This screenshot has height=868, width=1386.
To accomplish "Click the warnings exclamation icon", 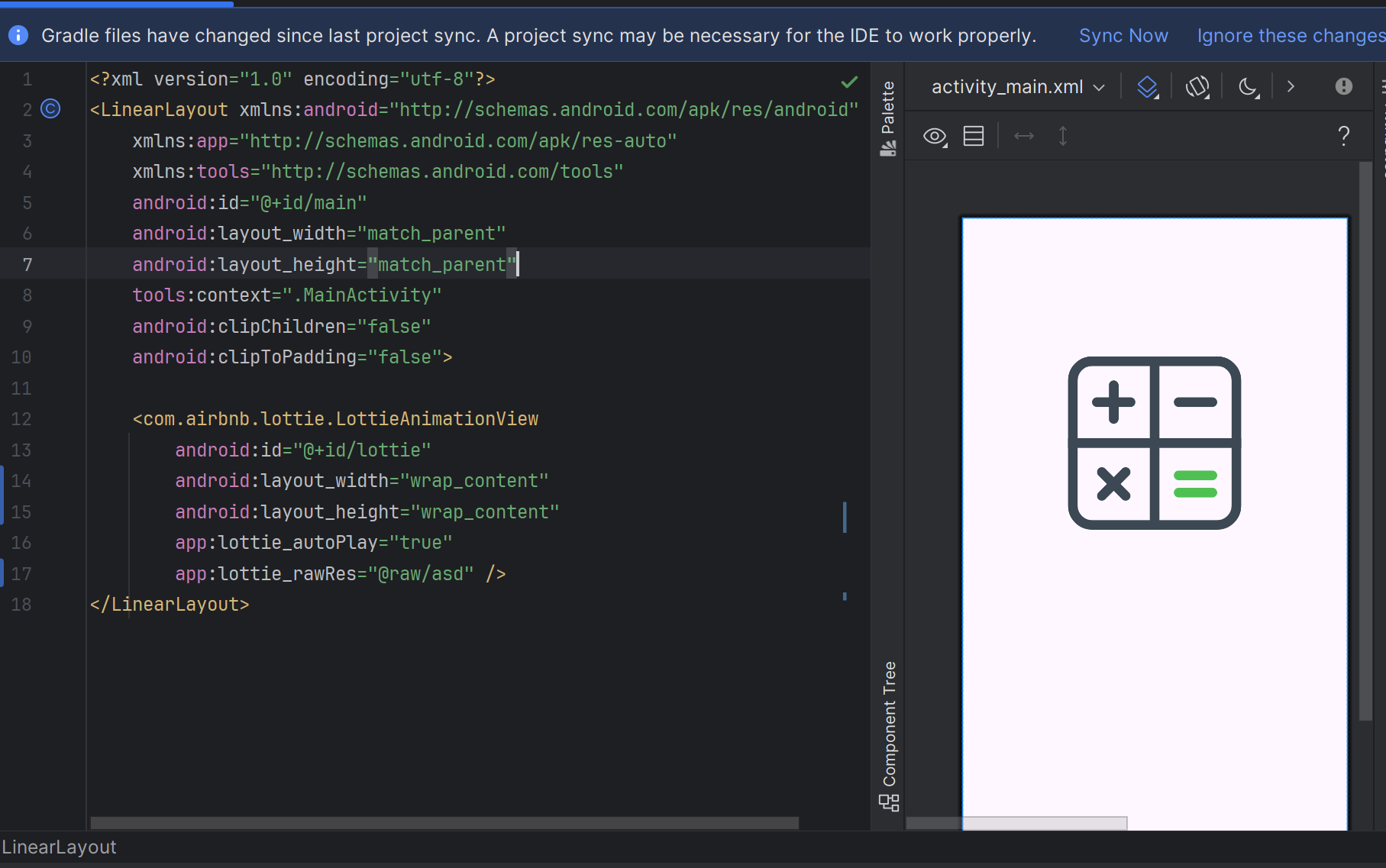I will (1344, 86).
